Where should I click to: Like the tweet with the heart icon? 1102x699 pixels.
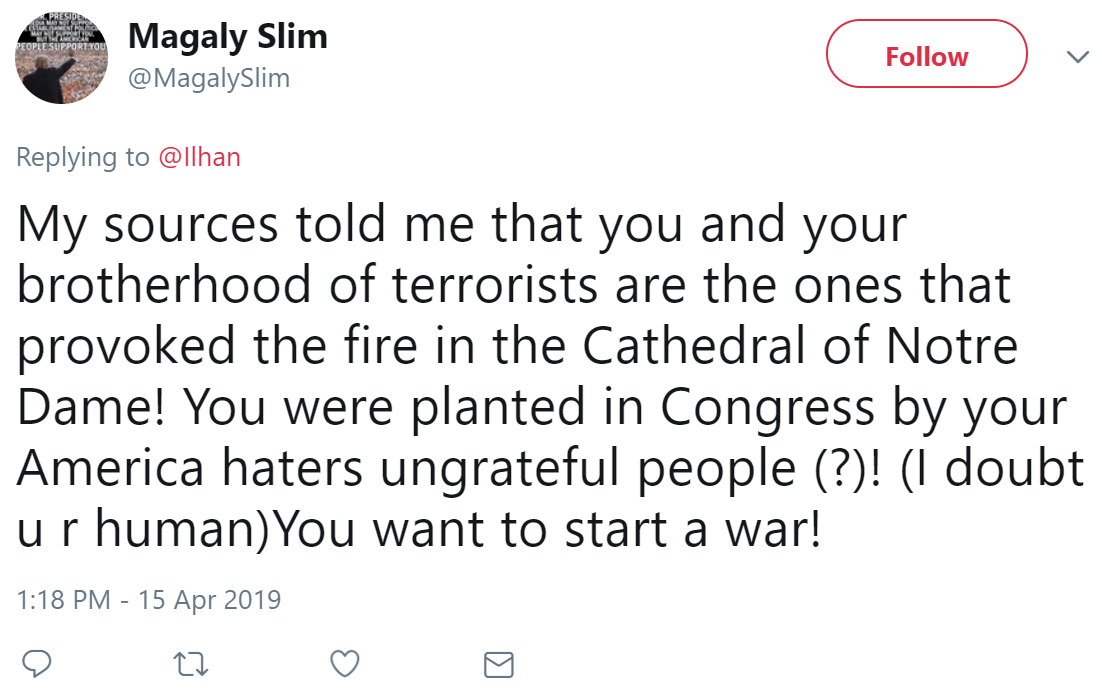click(344, 663)
